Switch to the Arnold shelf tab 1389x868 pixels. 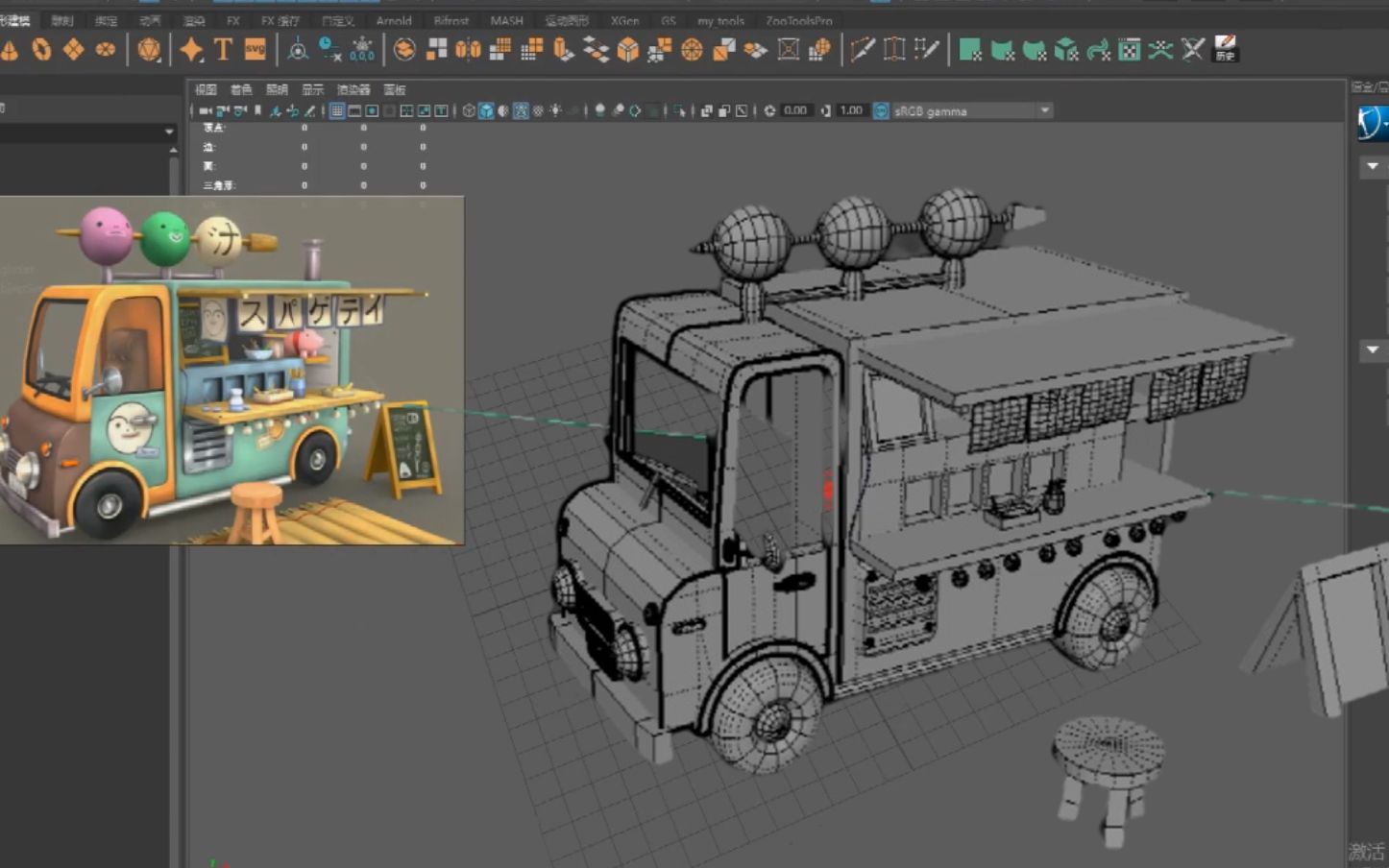[394, 20]
